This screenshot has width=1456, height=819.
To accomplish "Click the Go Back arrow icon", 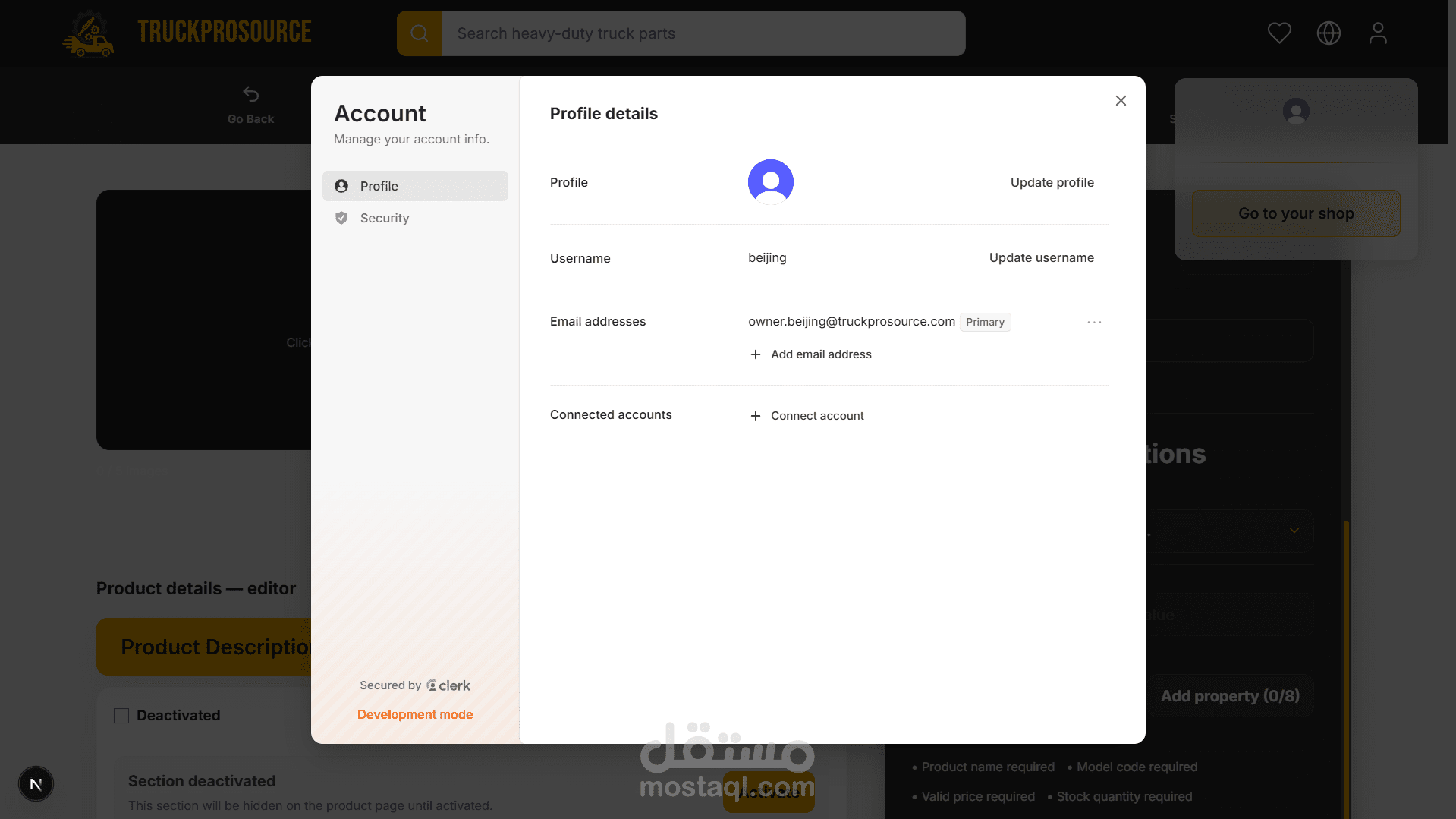I will click(251, 94).
